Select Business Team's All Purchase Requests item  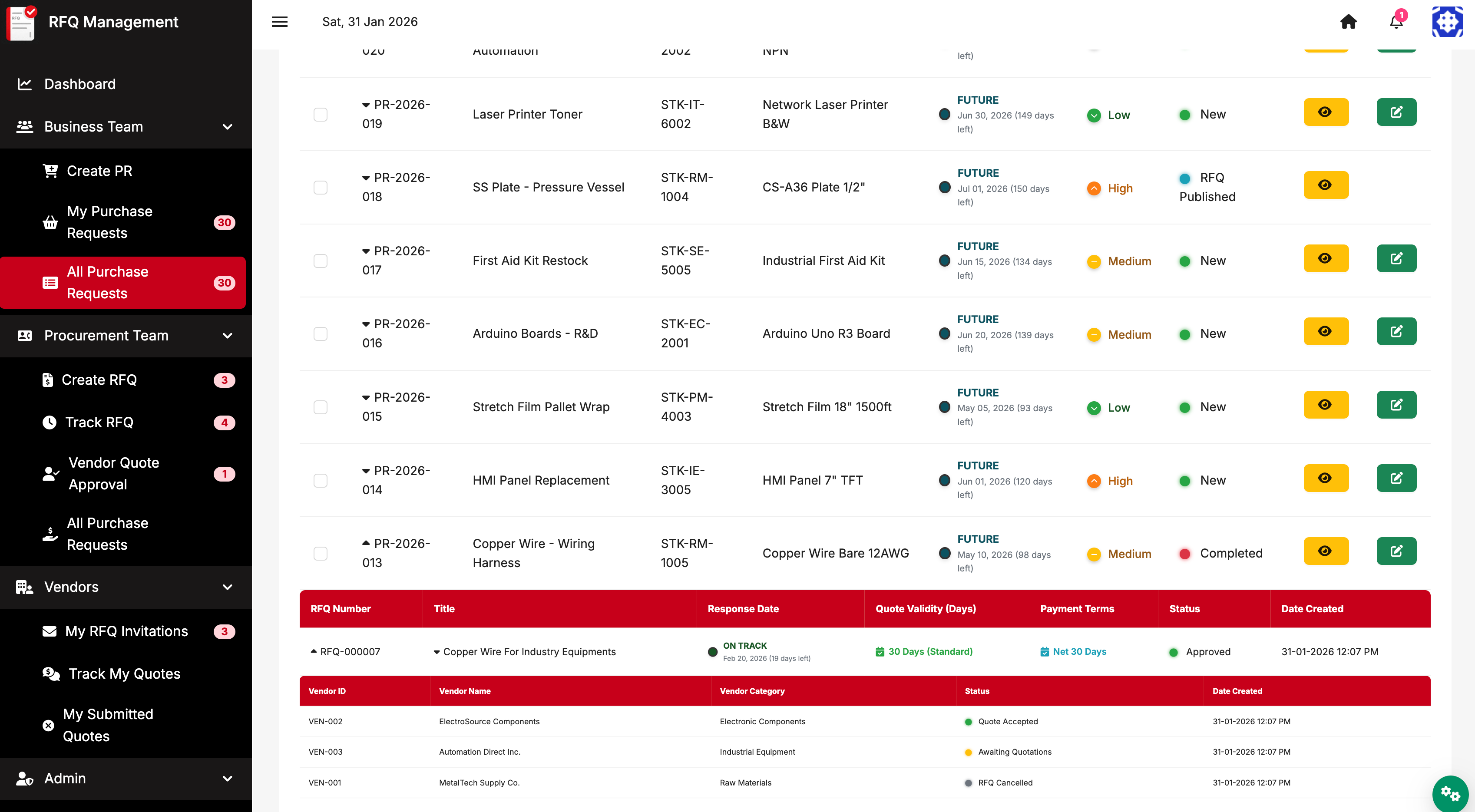pos(123,282)
